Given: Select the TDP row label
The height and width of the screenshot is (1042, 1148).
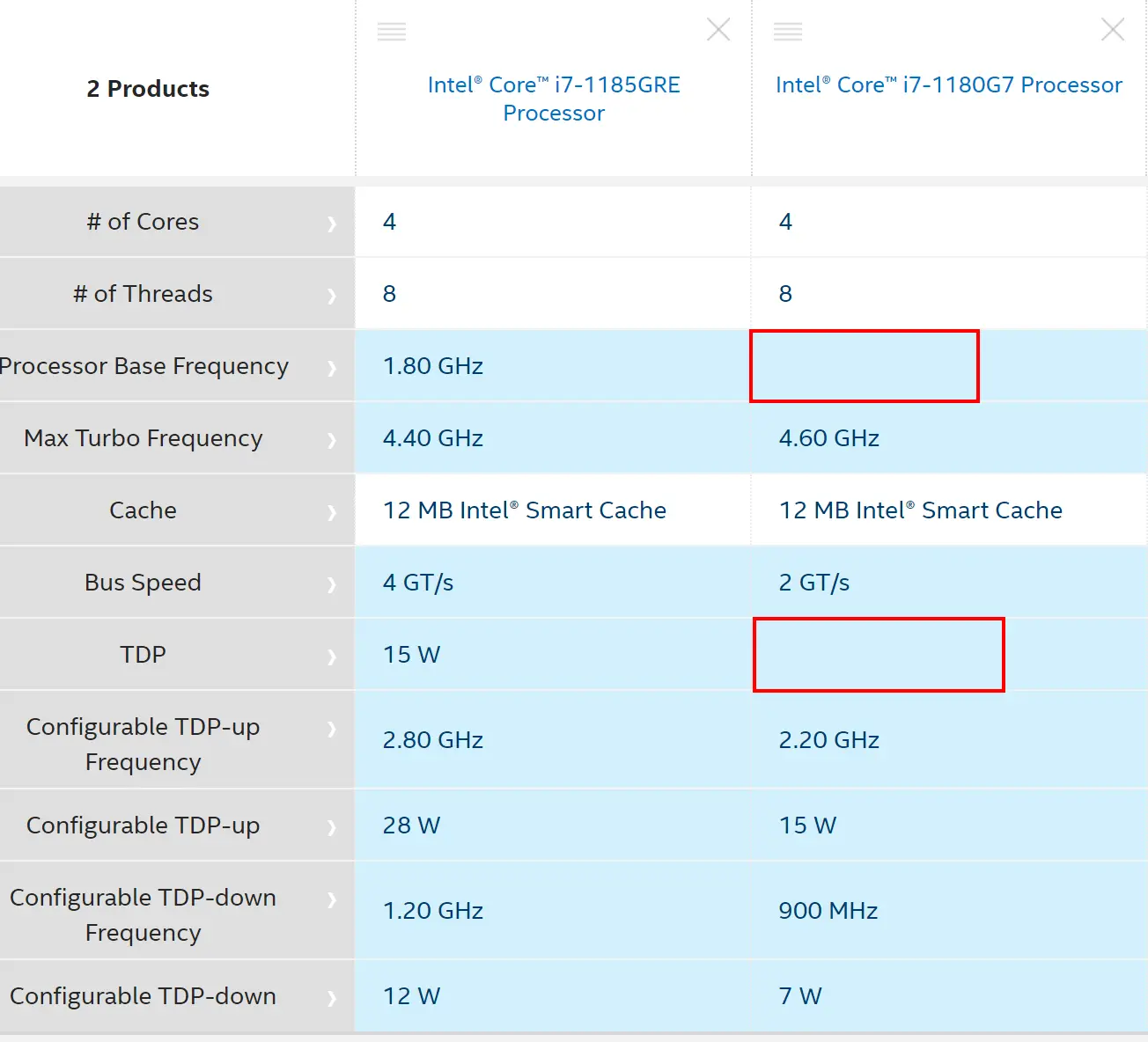Looking at the screenshot, I should (143, 655).
